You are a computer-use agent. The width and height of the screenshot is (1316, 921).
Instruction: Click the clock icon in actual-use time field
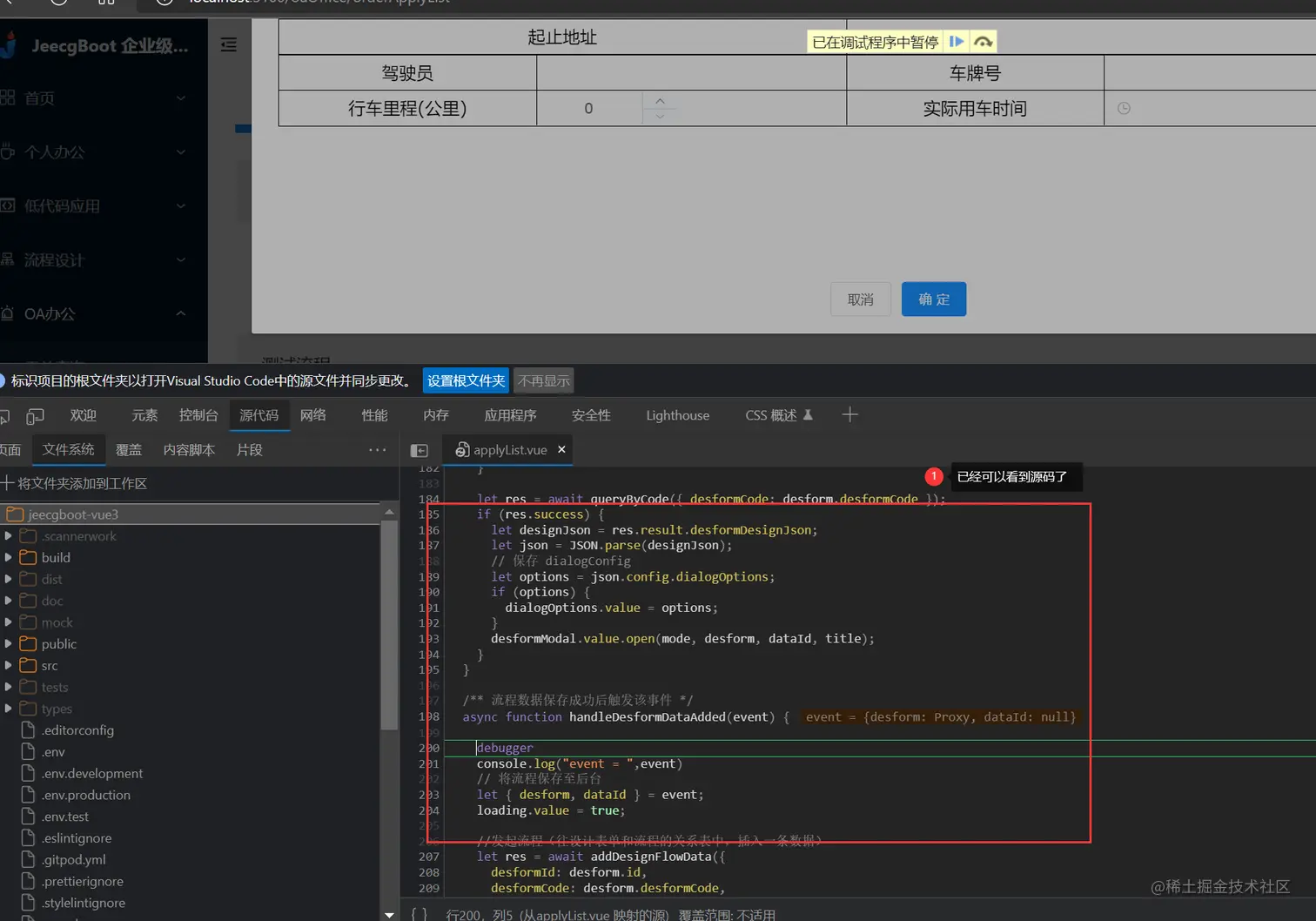[1124, 109]
